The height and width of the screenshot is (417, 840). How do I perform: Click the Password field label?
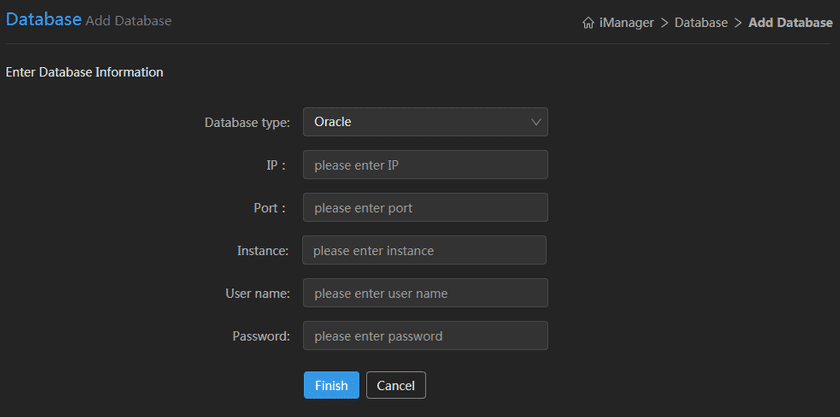[261, 337]
